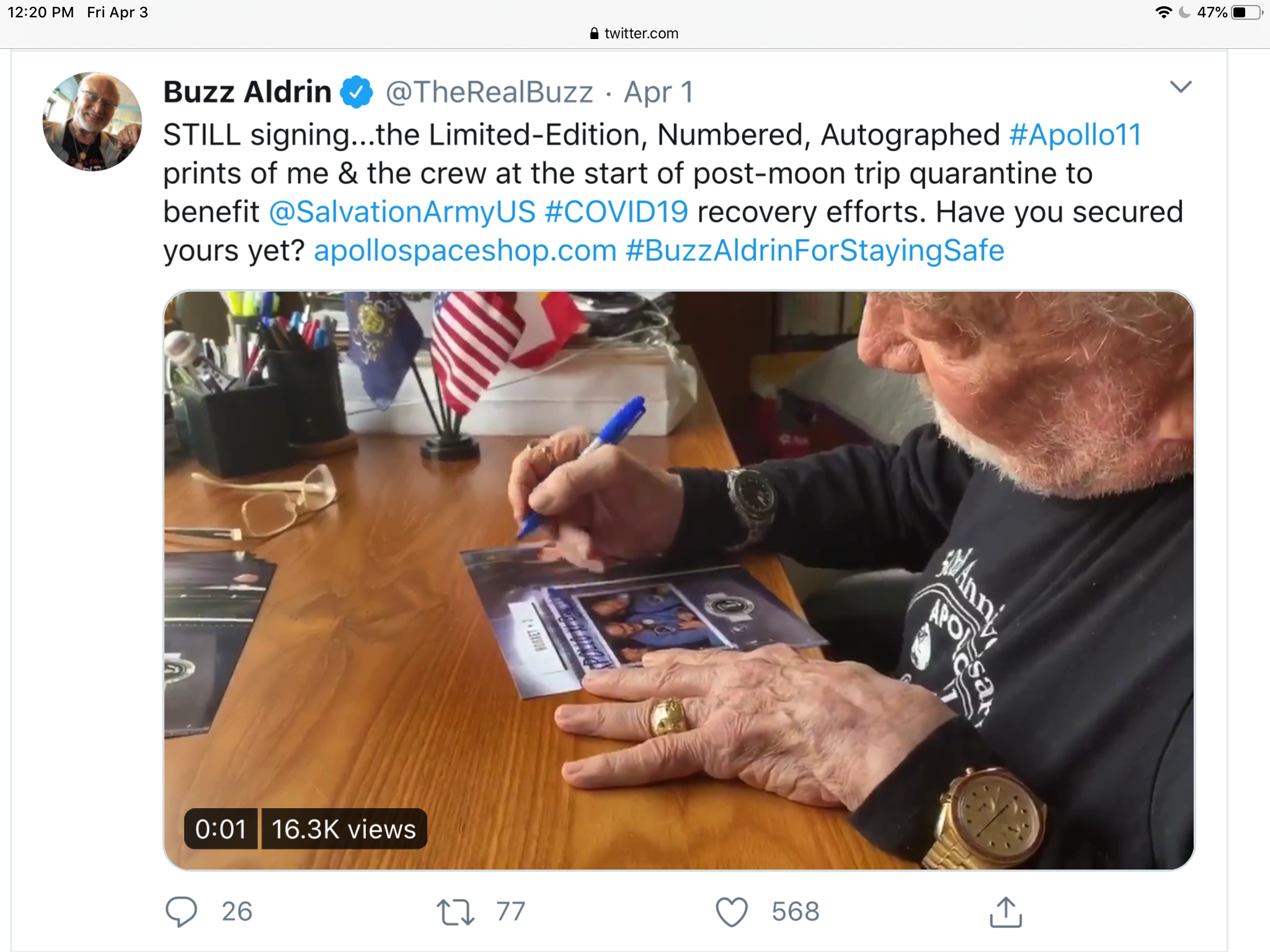Image resolution: width=1270 pixels, height=952 pixels.
Task: Visit the apollospaceshop.com link
Action: [465, 250]
